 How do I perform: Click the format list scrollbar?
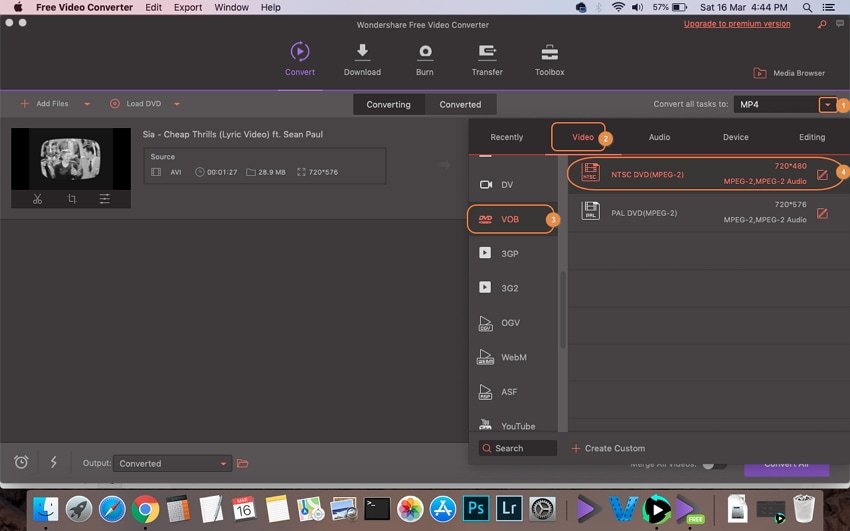point(563,309)
